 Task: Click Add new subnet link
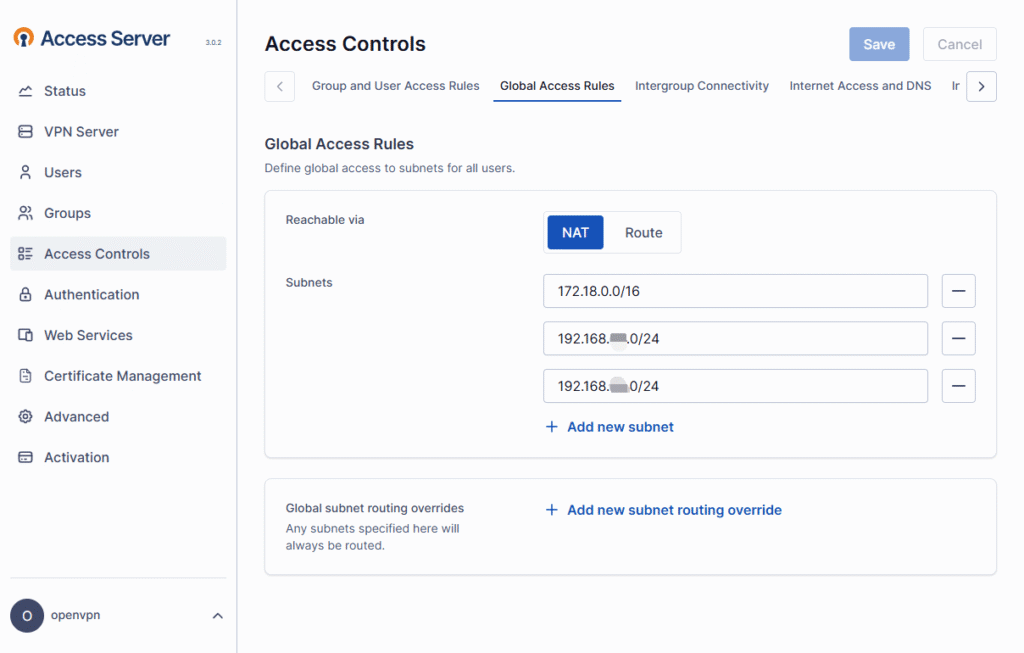(609, 427)
